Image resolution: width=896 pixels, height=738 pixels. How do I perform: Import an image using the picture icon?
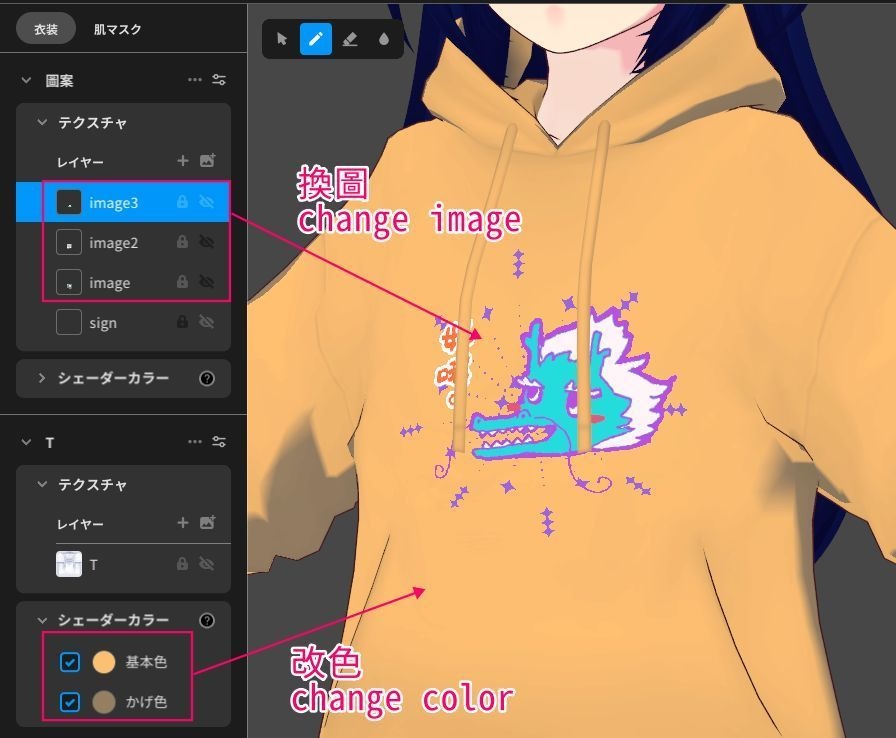(x=209, y=161)
